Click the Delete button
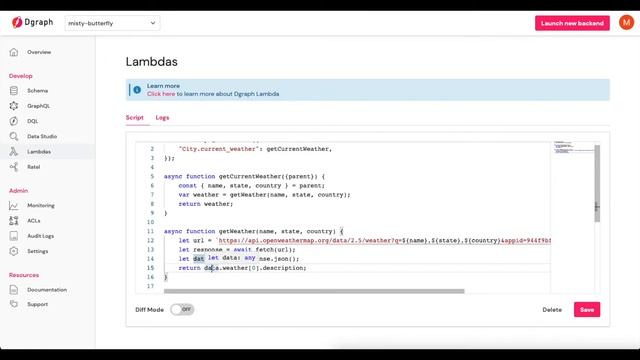640x360 pixels. (552, 310)
